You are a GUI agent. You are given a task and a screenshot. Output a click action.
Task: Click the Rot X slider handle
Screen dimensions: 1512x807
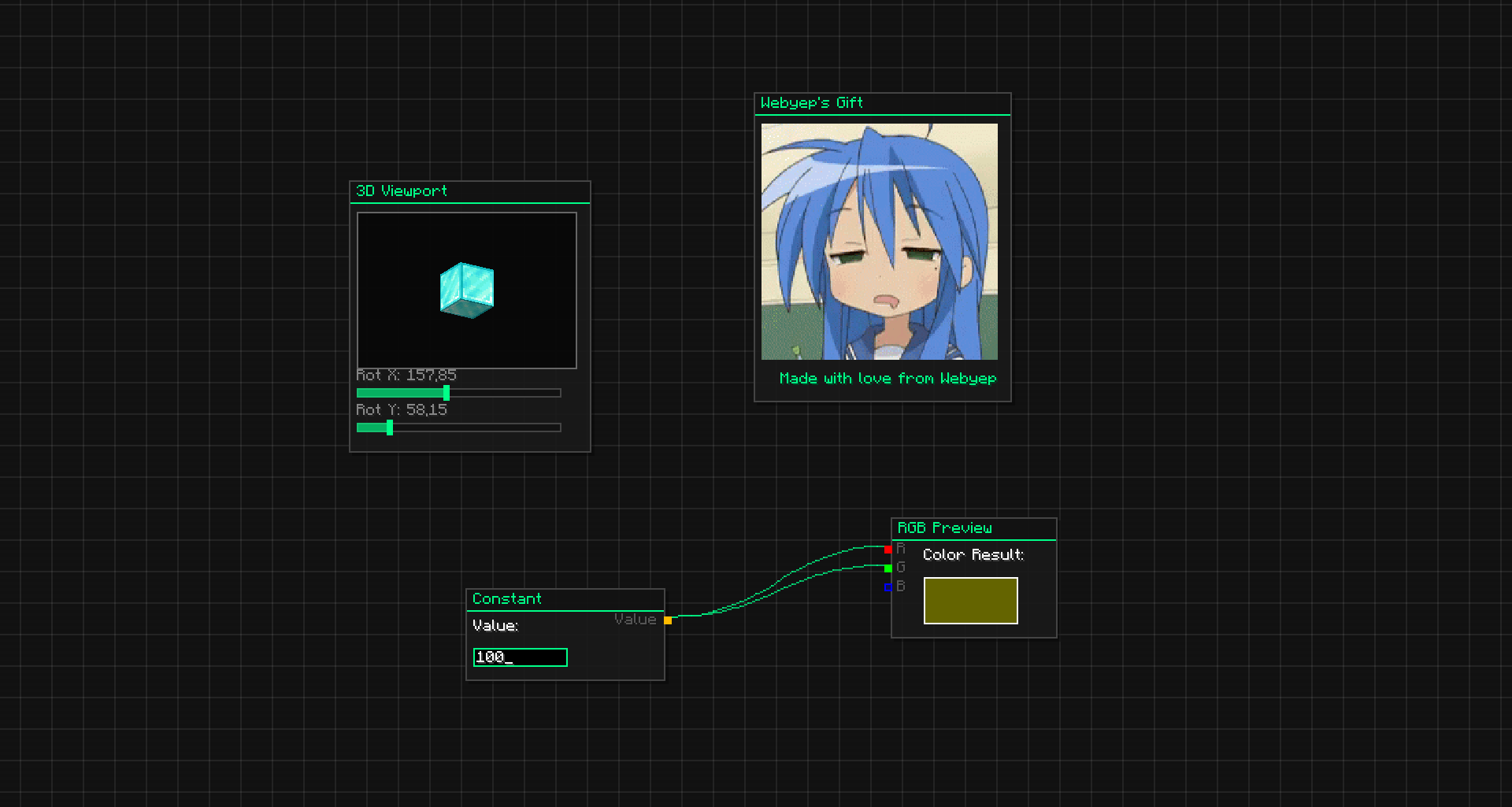[x=447, y=393]
